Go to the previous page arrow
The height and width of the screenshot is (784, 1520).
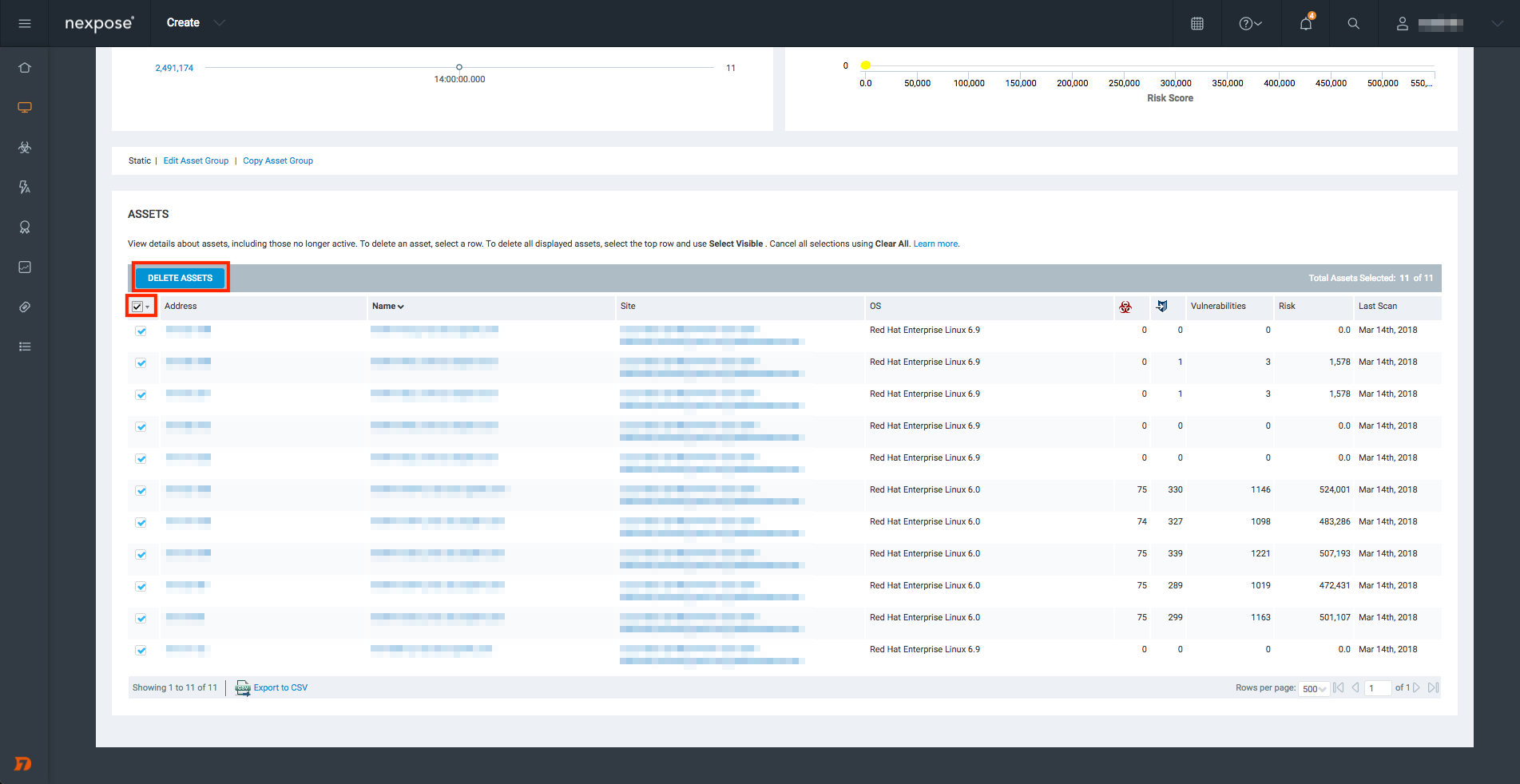point(1355,687)
